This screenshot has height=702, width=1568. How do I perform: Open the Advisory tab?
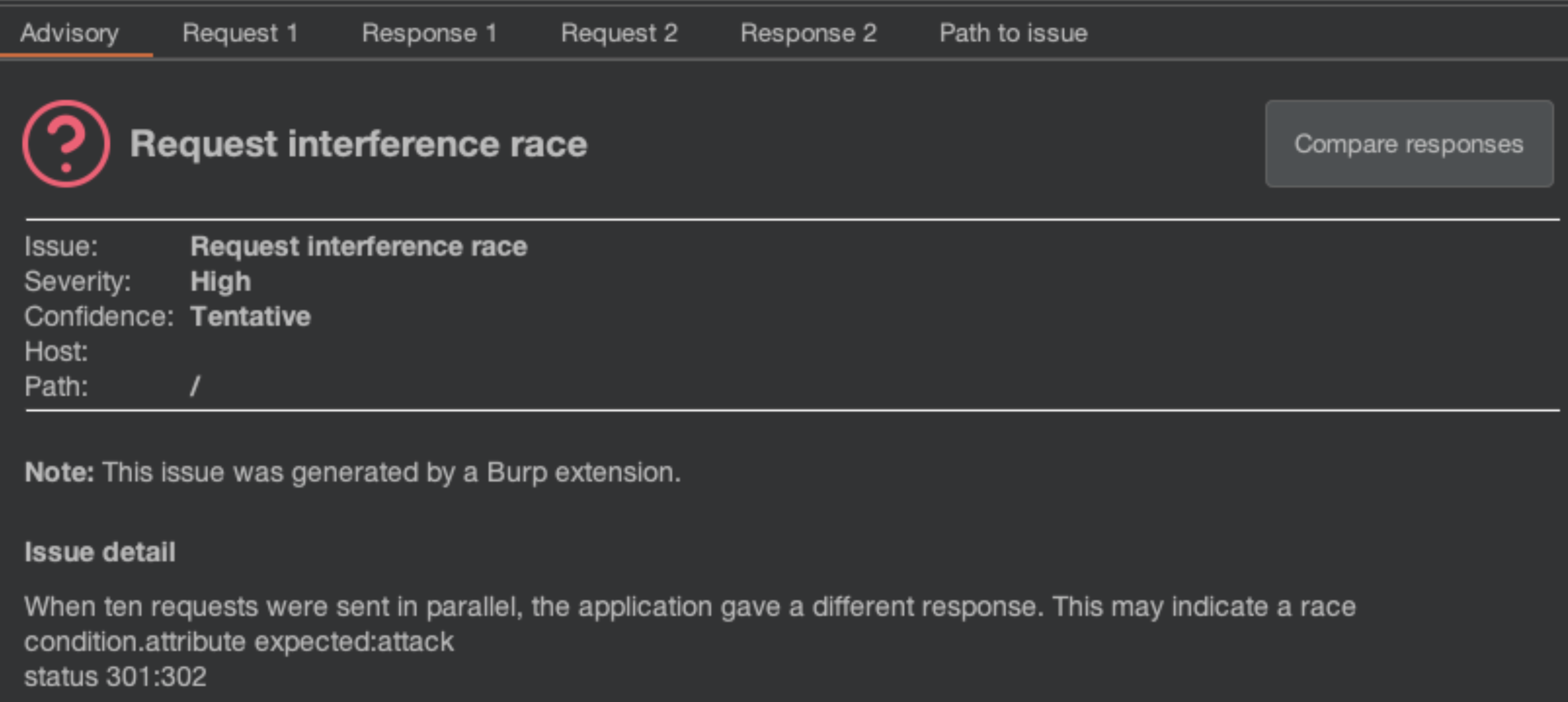click(x=69, y=33)
